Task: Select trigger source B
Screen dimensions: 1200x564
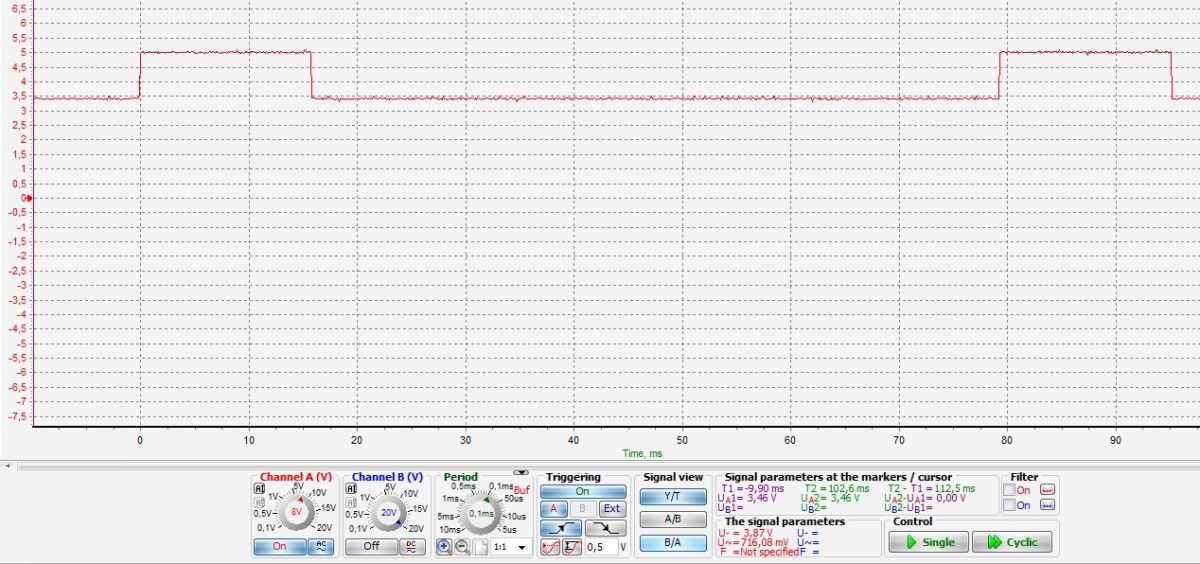Action: point(582,508)
